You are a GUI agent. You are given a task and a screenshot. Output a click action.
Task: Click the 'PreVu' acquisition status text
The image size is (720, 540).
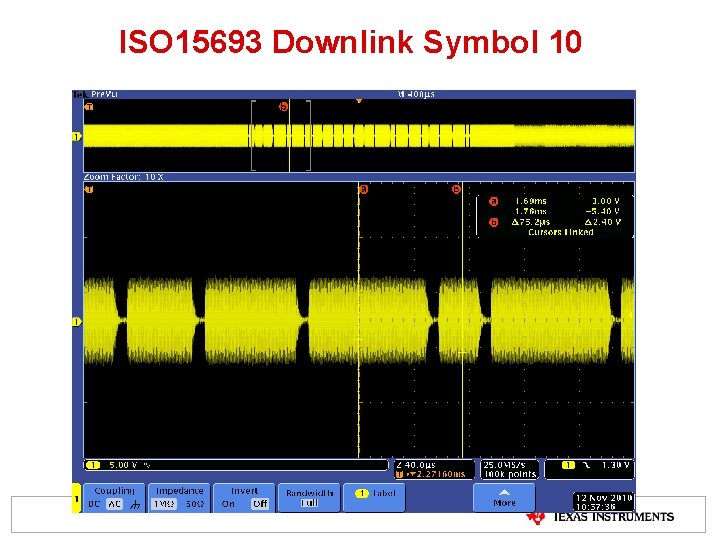tap(104, 94)
